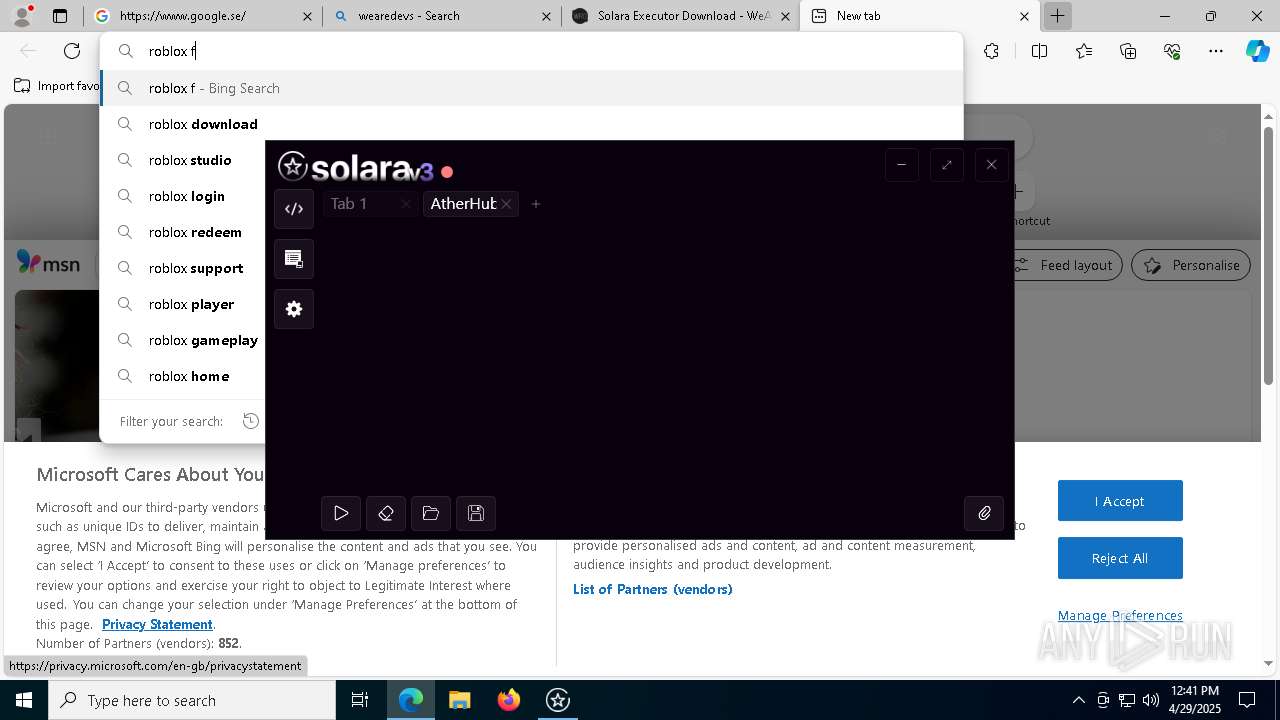Clear the editor with Solara's eraser icon
The image size is (1280, 720).
click(386, 513)
